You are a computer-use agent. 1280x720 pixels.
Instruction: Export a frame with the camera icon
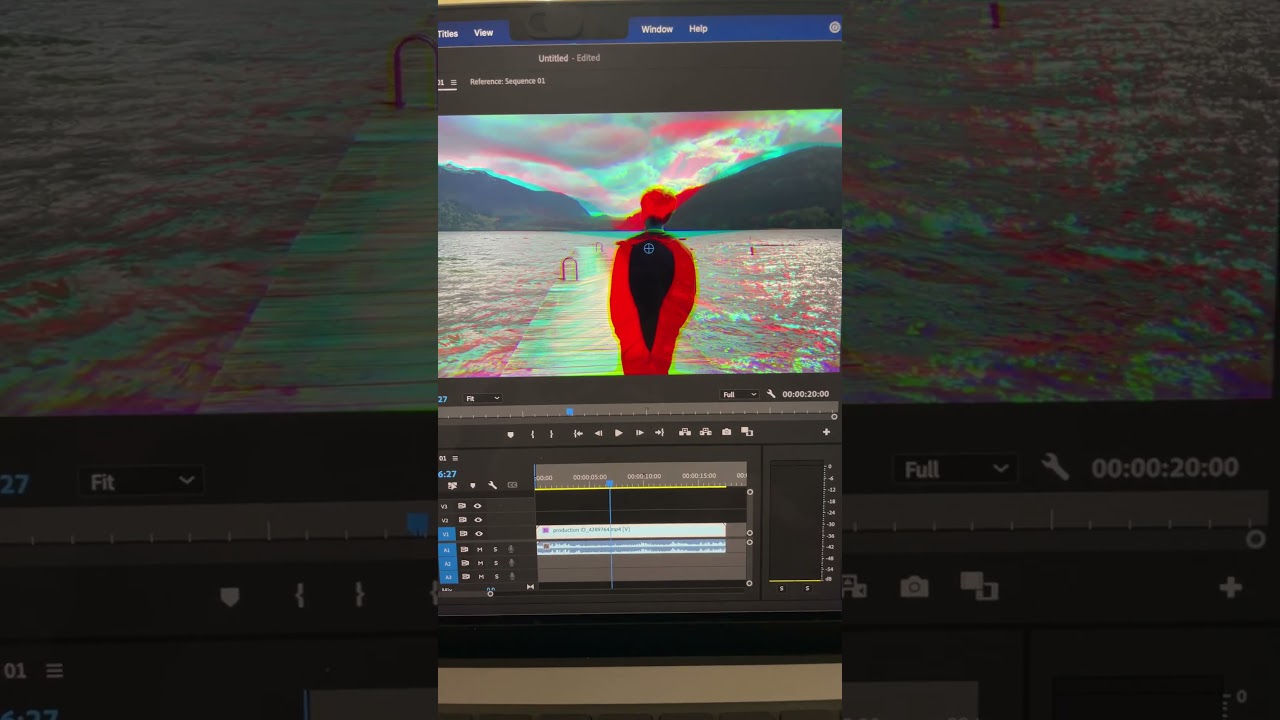(726, 432)
